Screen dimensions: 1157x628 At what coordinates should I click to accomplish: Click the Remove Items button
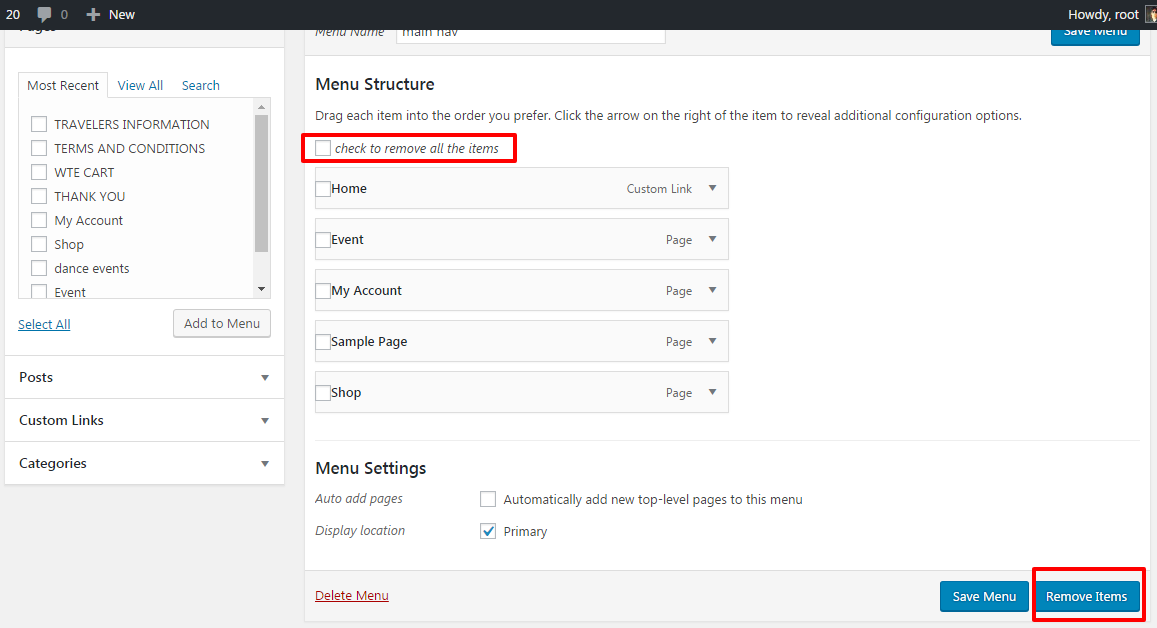tap(1086, 596)
